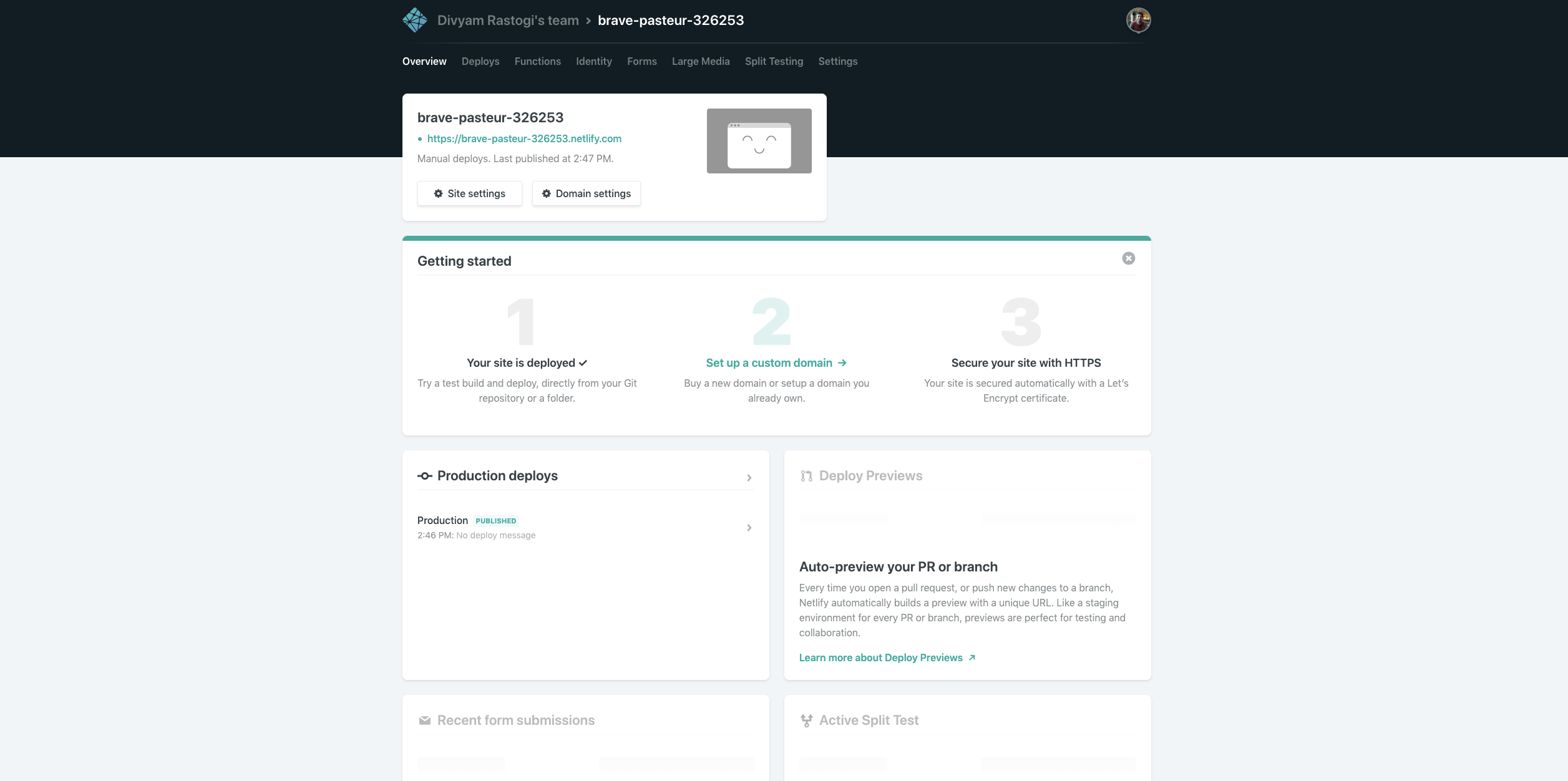Click the Active Split Test fork icon
1568x781 pixels.
806,719
